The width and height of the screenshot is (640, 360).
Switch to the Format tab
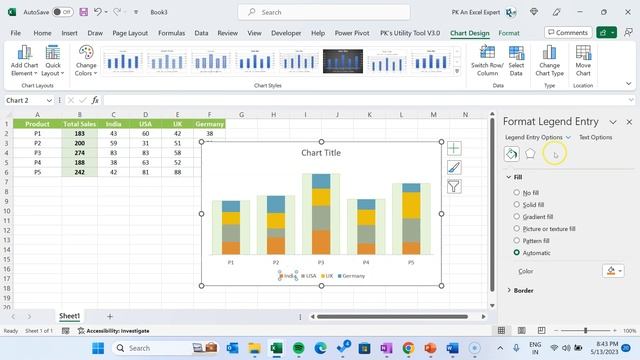tap(509, 33)
